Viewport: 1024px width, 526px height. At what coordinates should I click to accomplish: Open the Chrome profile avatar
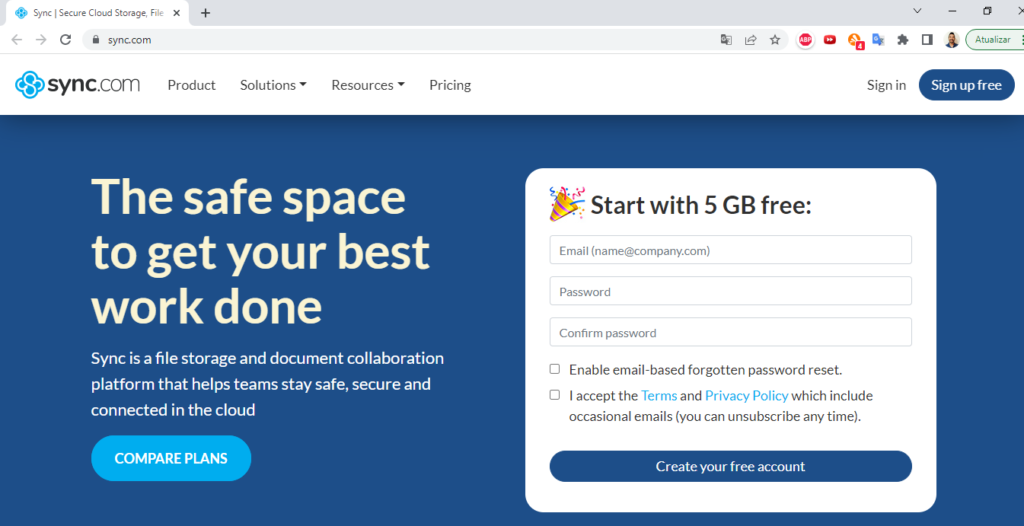click(952, 40)
